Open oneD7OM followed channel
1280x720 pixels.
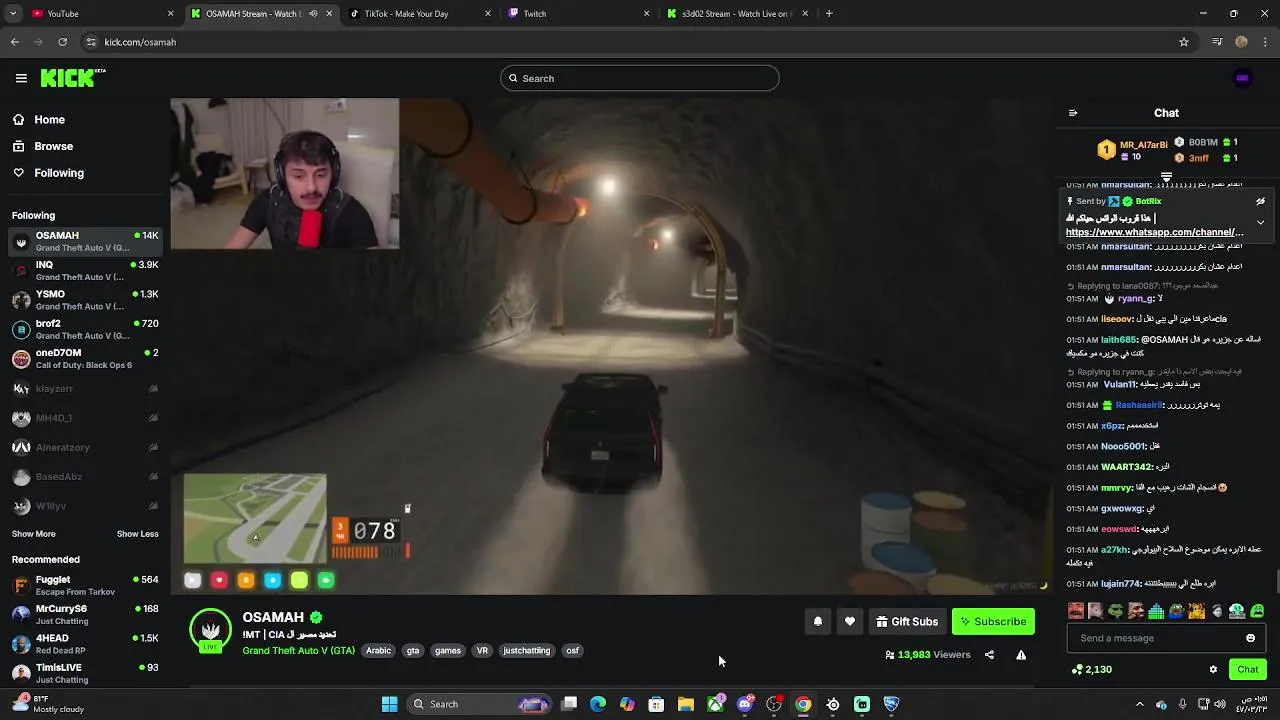[x=85, y=359]
